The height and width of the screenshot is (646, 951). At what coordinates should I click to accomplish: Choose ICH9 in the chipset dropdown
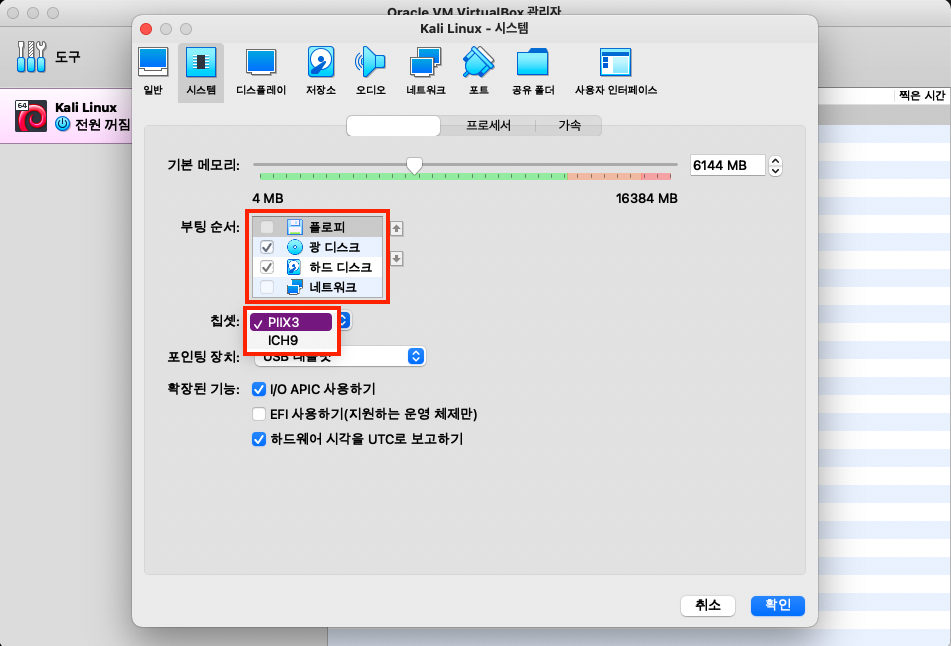pyautogui.click(x=291, y=340)
